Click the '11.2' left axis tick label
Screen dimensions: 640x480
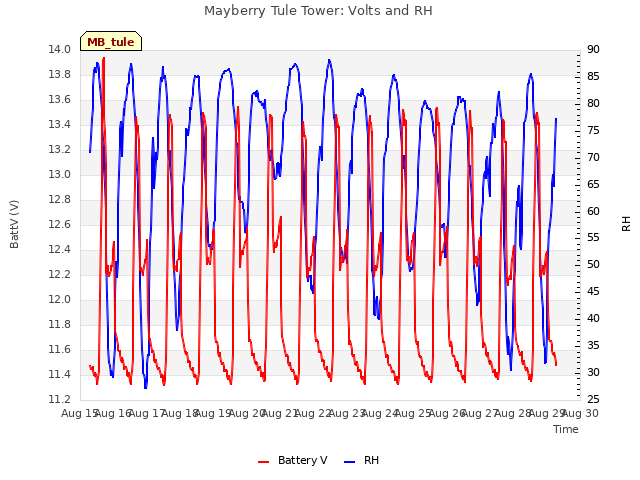point(59,399)
